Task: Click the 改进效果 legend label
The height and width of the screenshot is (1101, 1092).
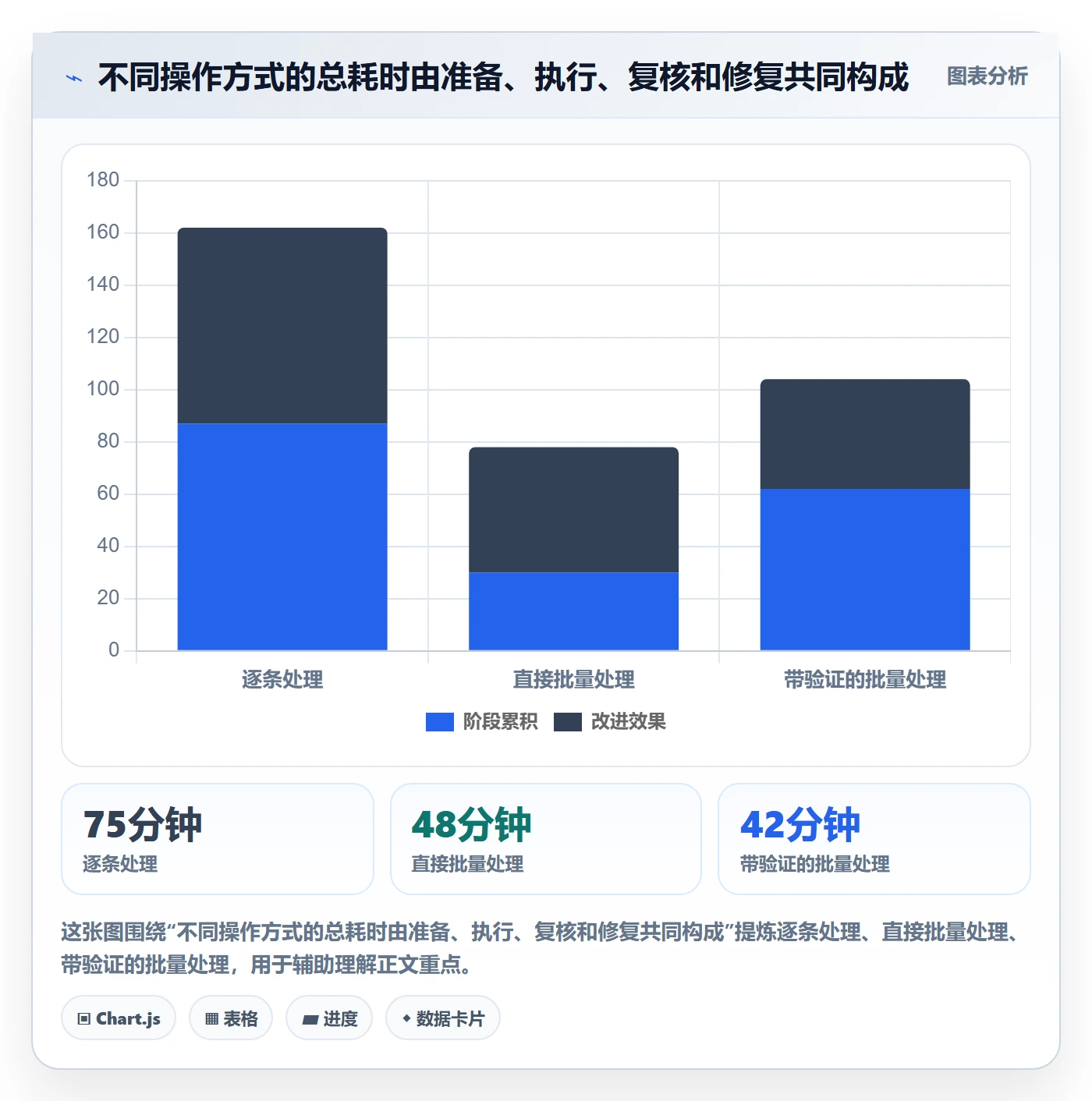Action: pos(628,722)
